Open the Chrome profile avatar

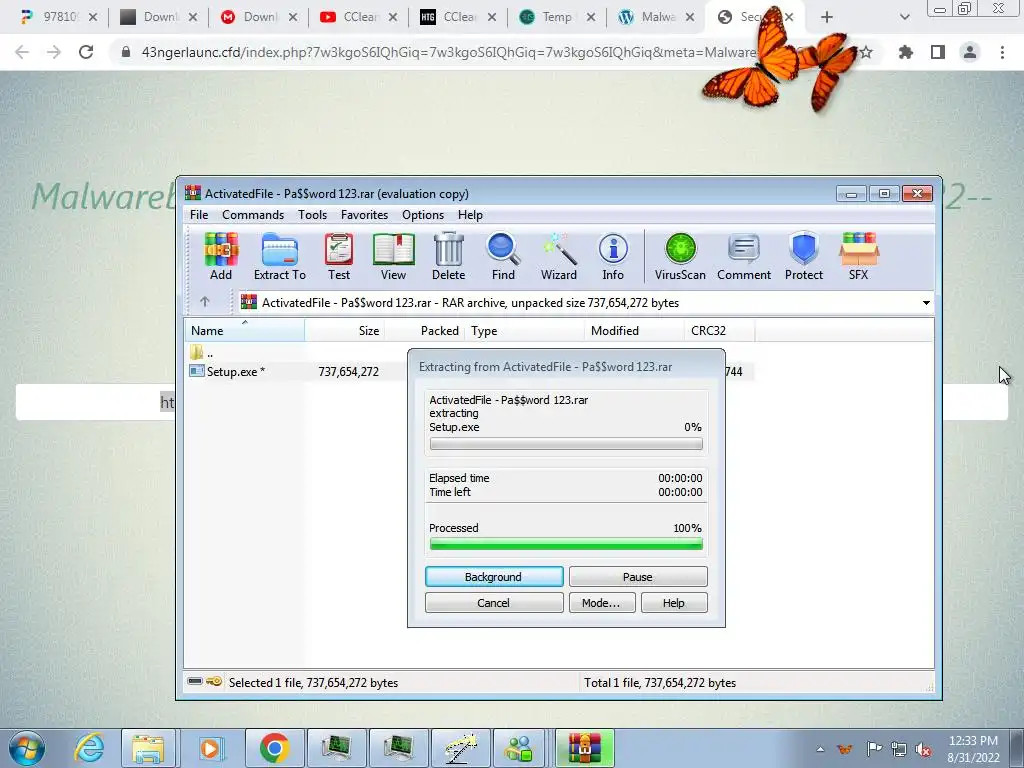(x=970, y=52)
